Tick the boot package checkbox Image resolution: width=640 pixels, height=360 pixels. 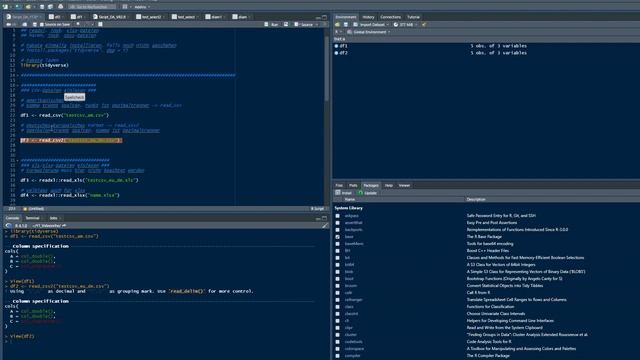(x=337, y=279)
